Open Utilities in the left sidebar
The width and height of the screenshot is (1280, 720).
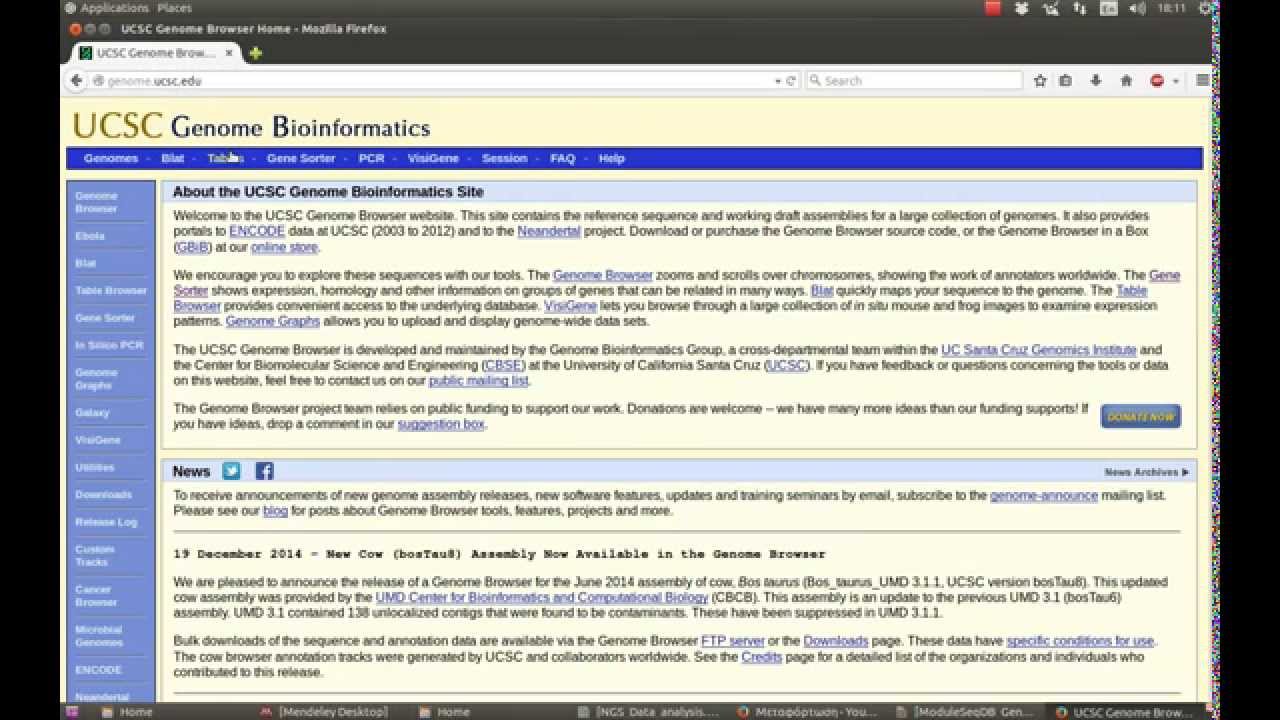(95, 467)
